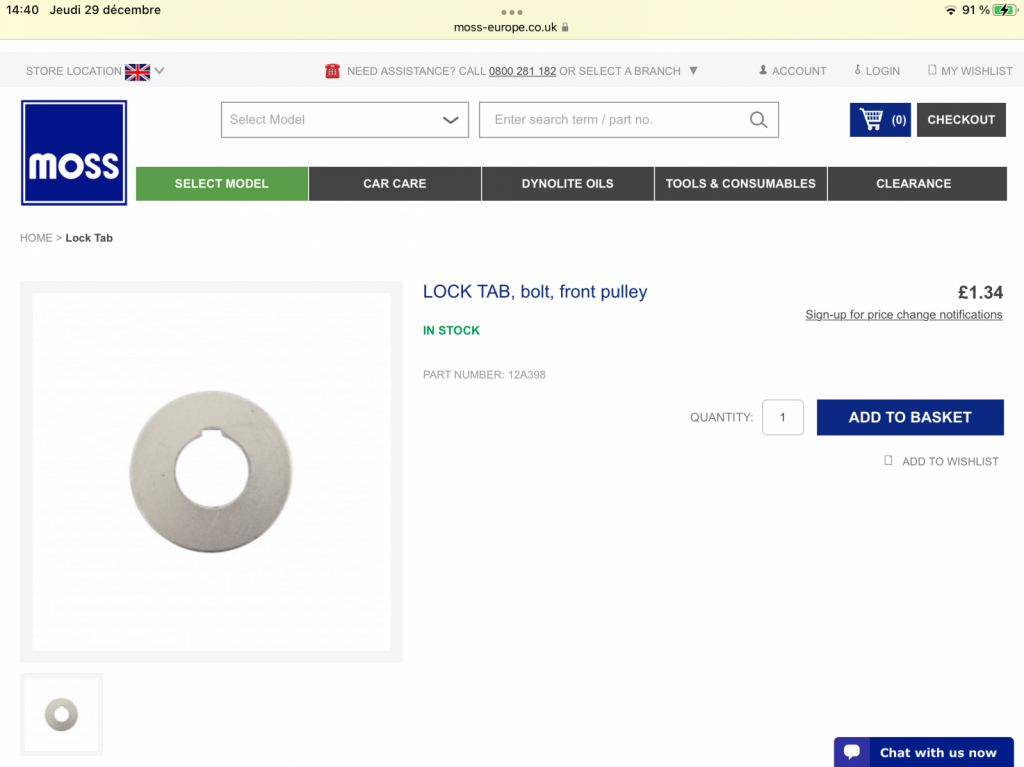1024x767 pixels.
Task: Click the wishlist icon in header
Action: (x=932, y=70)
